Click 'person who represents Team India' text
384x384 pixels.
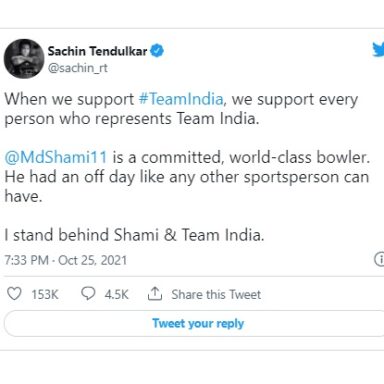point(132,119)
